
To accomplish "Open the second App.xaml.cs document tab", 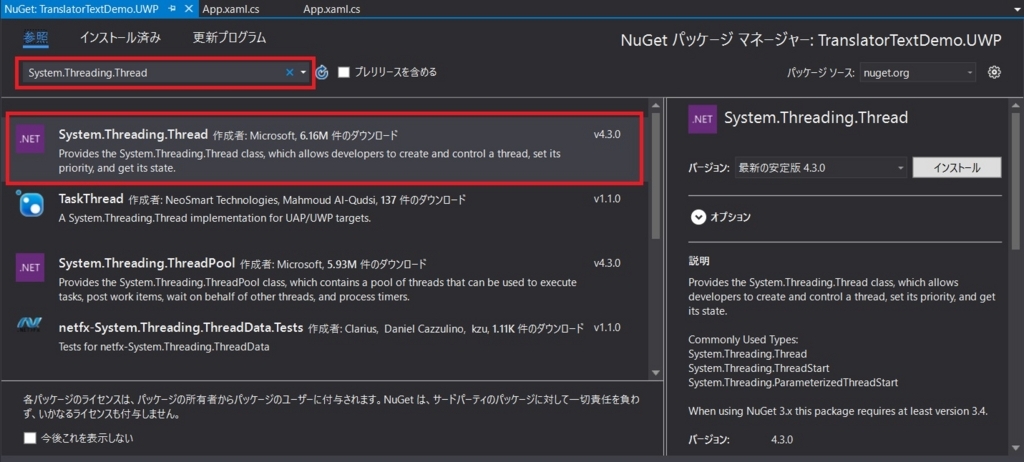I will pyautogui.click(x=332, y=9).
